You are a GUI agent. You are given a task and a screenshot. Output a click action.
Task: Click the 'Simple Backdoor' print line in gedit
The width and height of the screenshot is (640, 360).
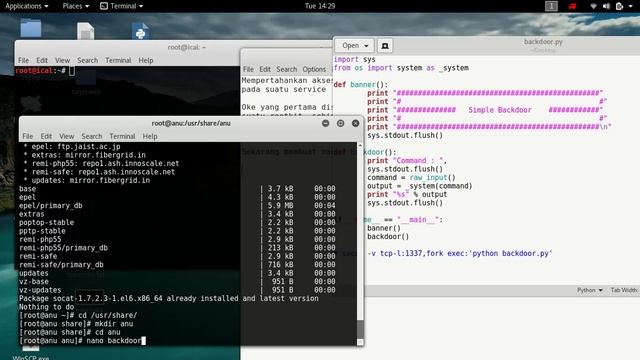(485, 110)
